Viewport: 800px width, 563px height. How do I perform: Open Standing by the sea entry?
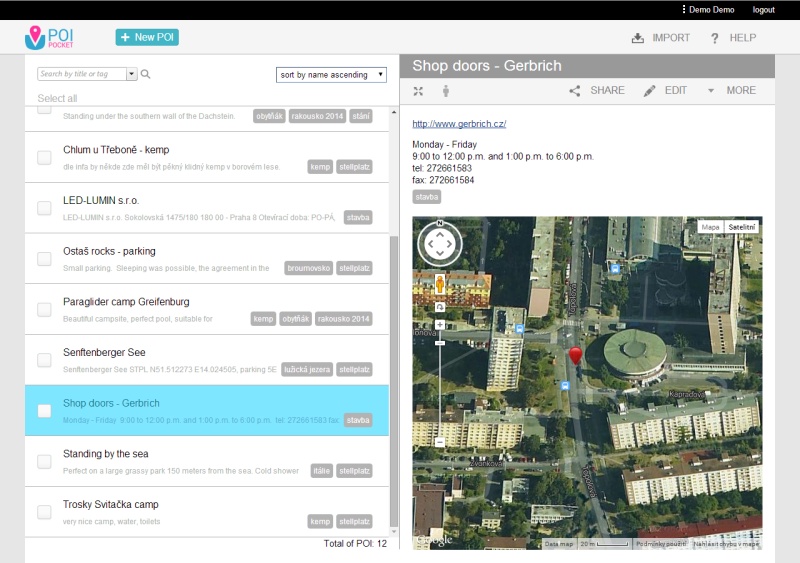click(207, 461)
